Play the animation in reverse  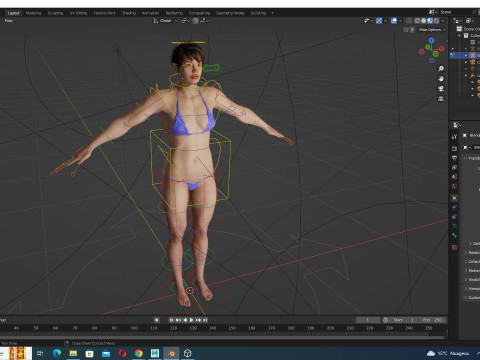pos(185,320)
